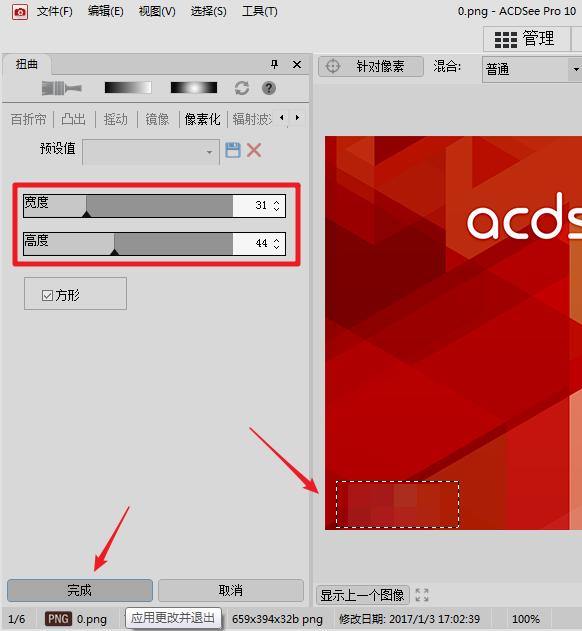Click 完成 to apply changes
This screenshot has height=631, width=582.
[x=80, y=590]
